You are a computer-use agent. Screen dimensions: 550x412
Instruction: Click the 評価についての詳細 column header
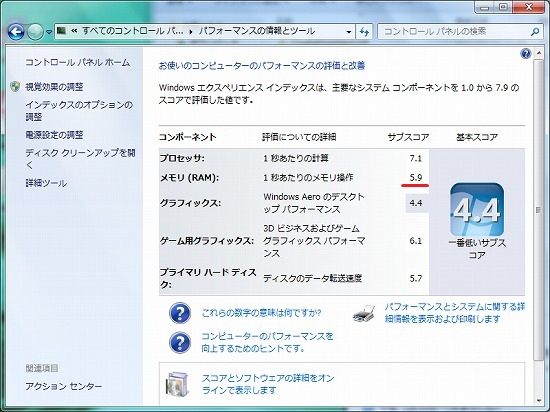coord(299,137)
